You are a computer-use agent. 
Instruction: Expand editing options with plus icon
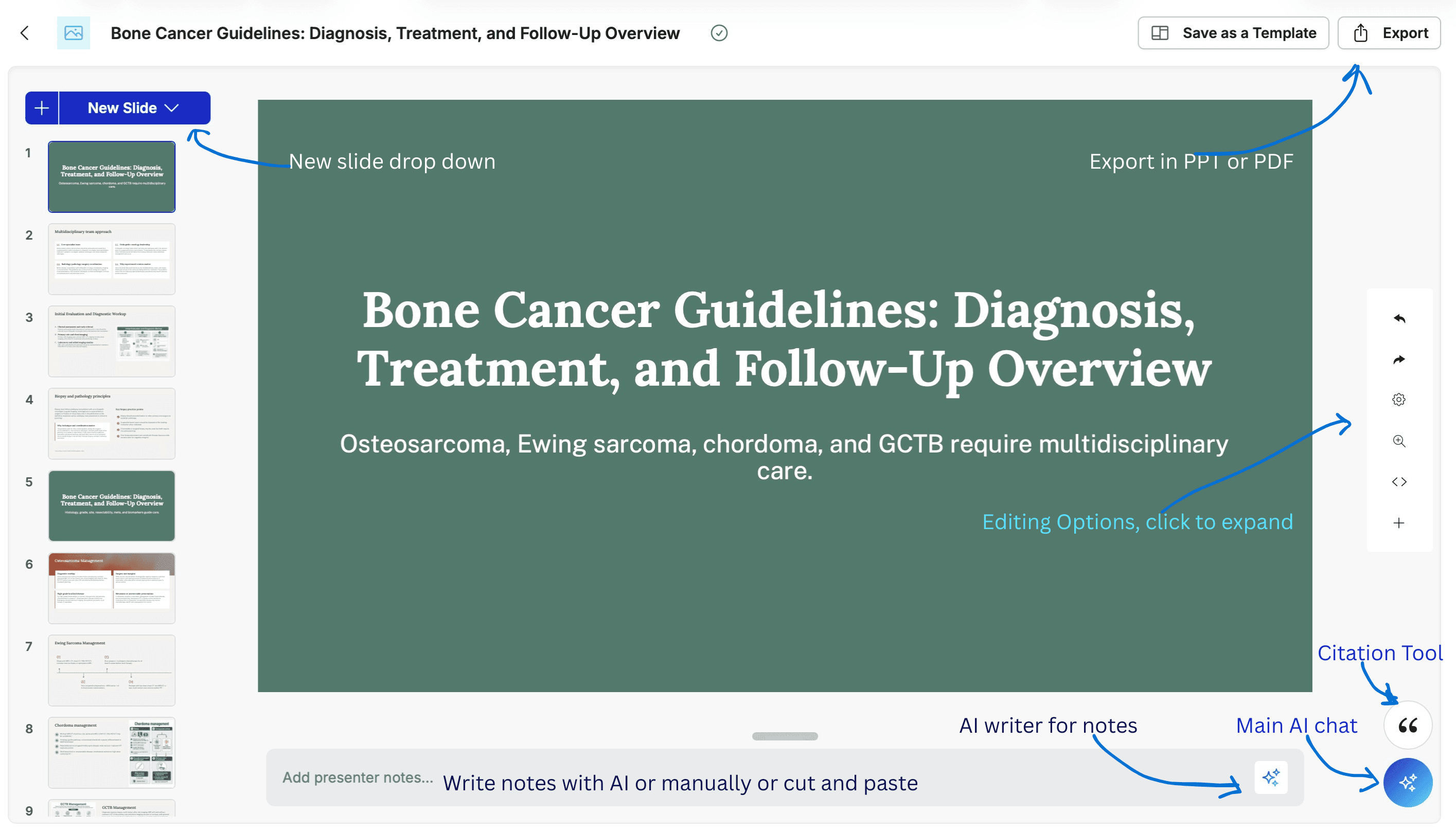pyautogui.click(x=1399, y=523)
